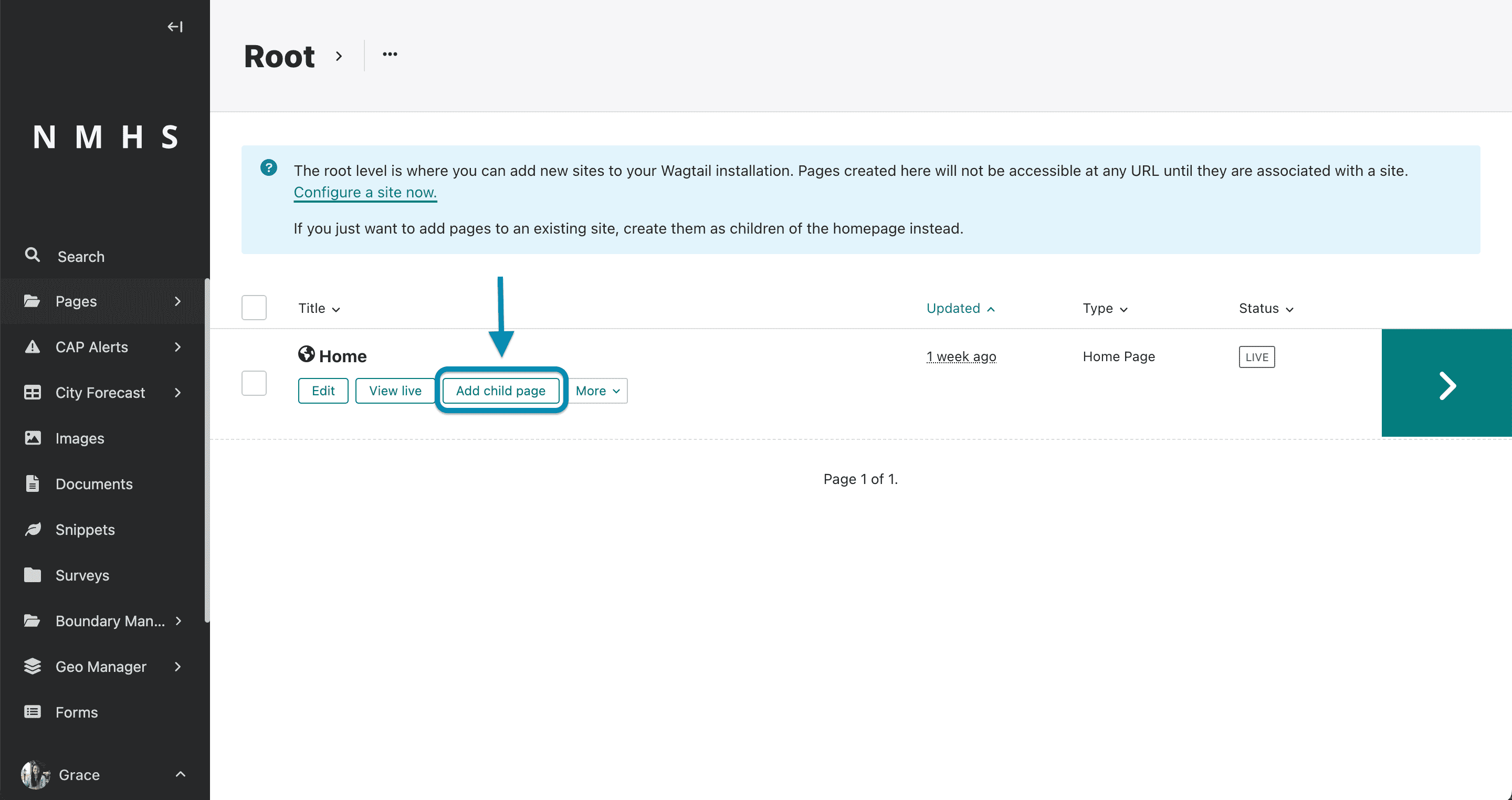
Task: Select the Home page row checkbox
Action: 254,383
